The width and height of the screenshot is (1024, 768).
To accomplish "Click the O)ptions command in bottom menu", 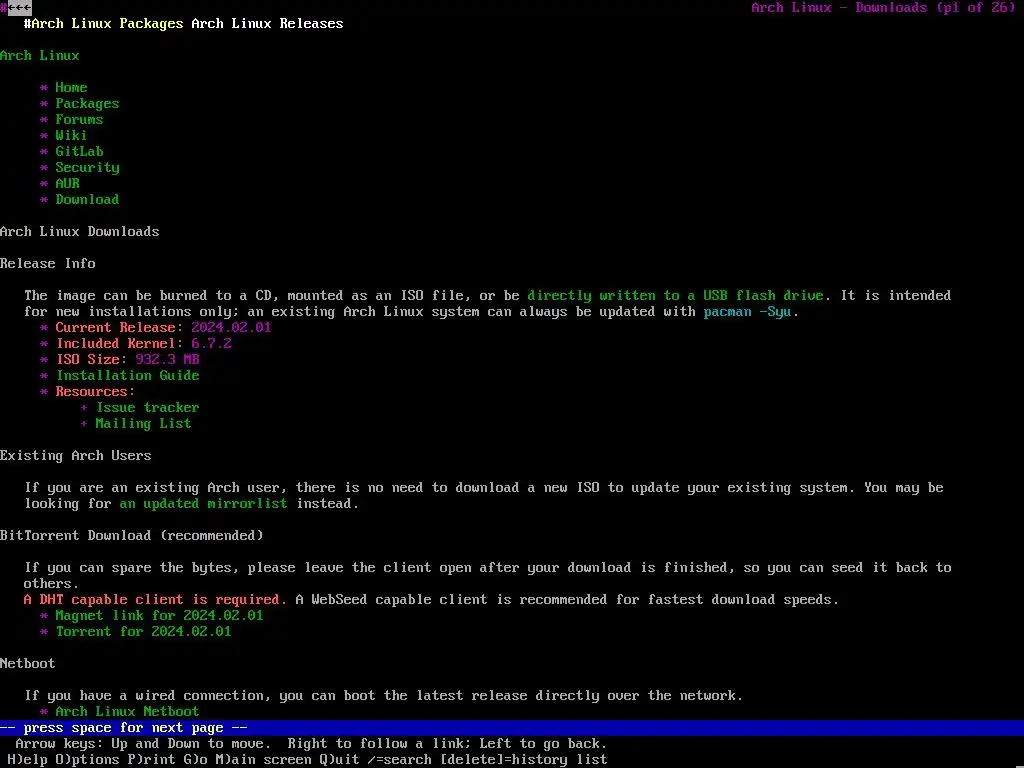I will pos(88,760).
